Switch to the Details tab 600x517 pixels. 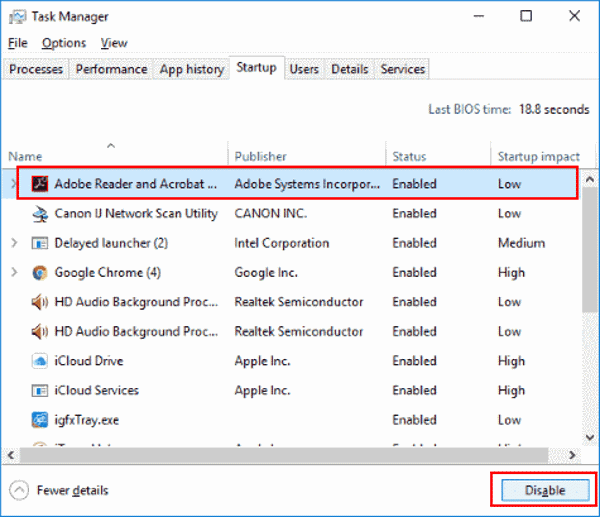(350, 69)
